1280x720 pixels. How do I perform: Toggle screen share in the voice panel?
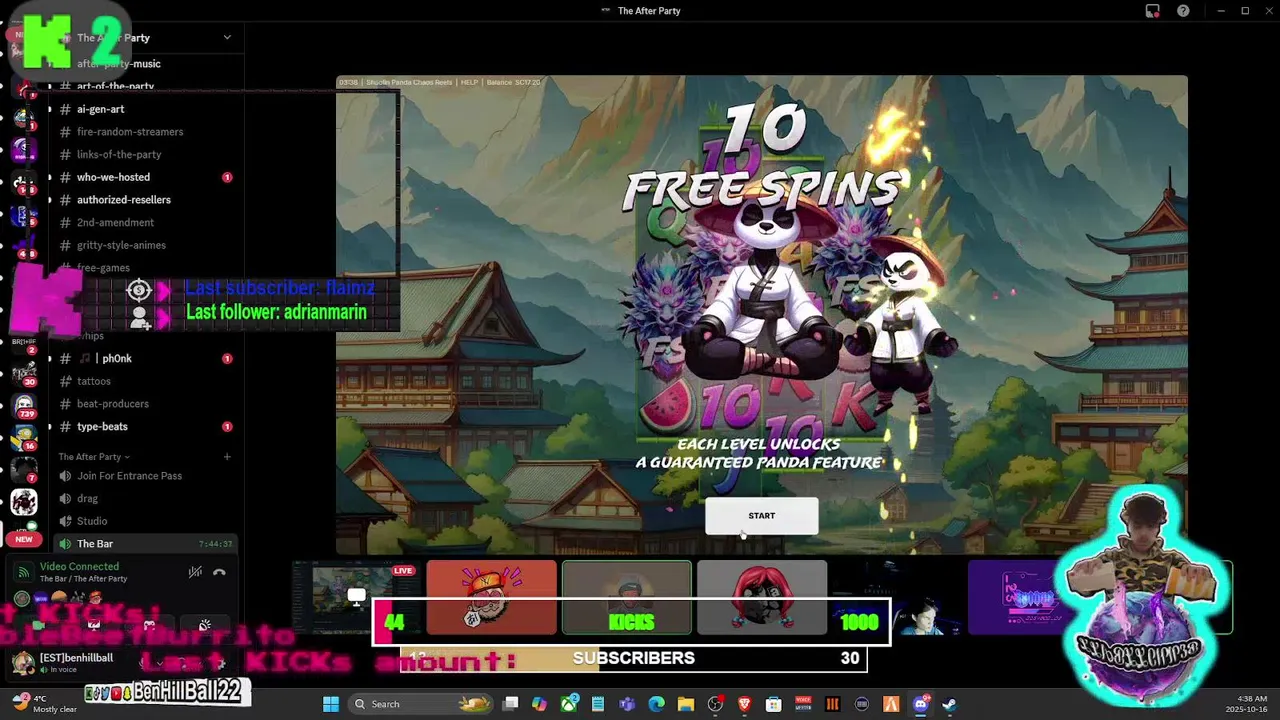click(93, 625)
